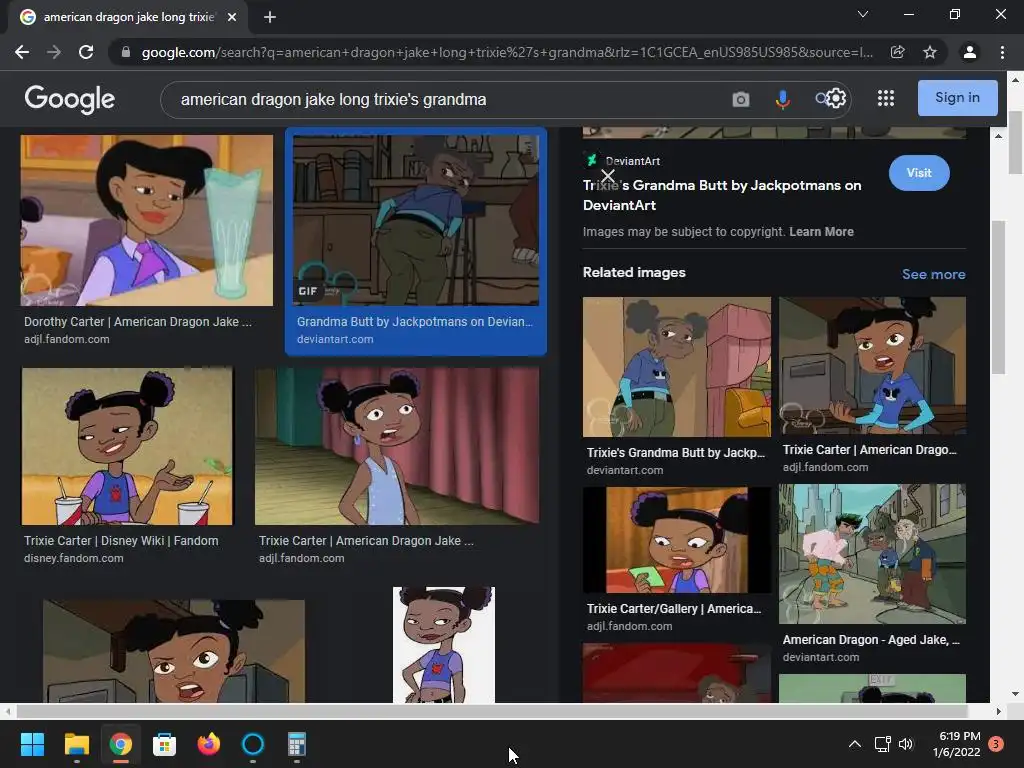
Task: Open the clock showing 6:19 PM
Action: coord(957,744)
